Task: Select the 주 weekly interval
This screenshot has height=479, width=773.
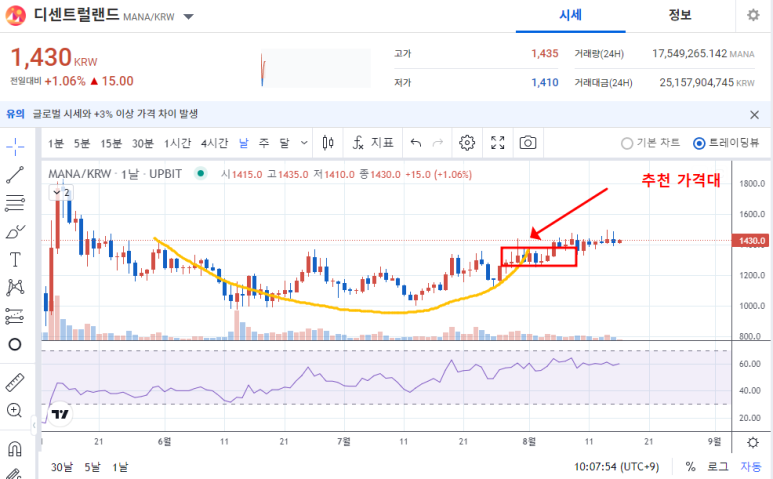Action: pos(264,143)
